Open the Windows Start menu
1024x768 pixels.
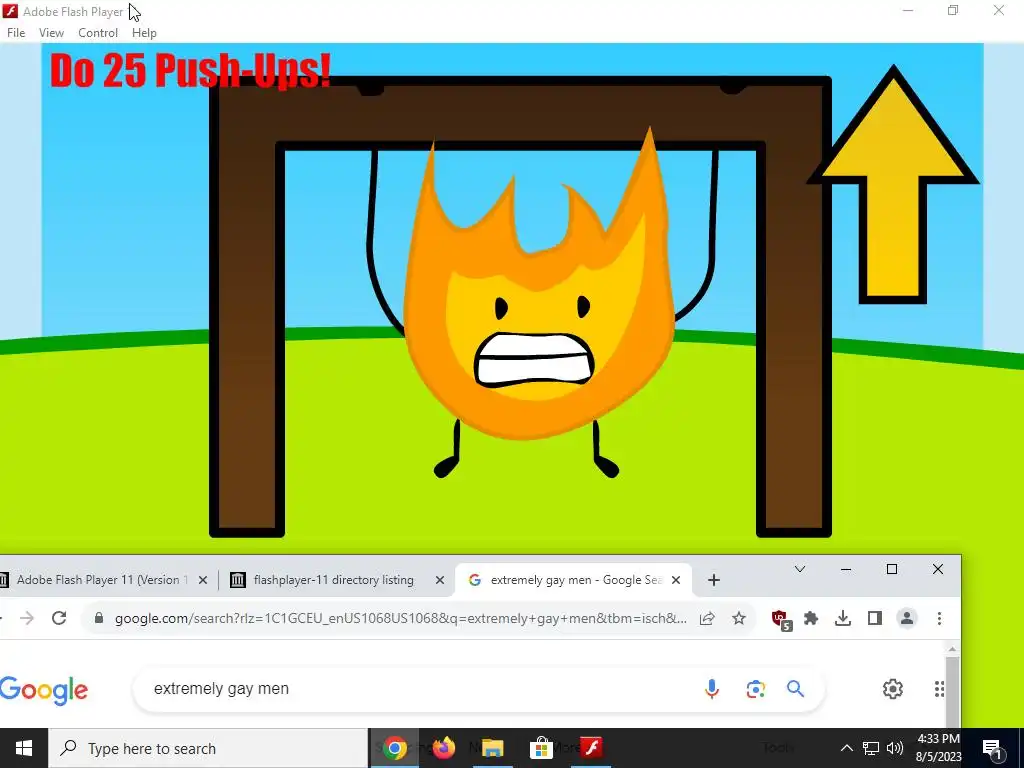(x=24, y=748)
